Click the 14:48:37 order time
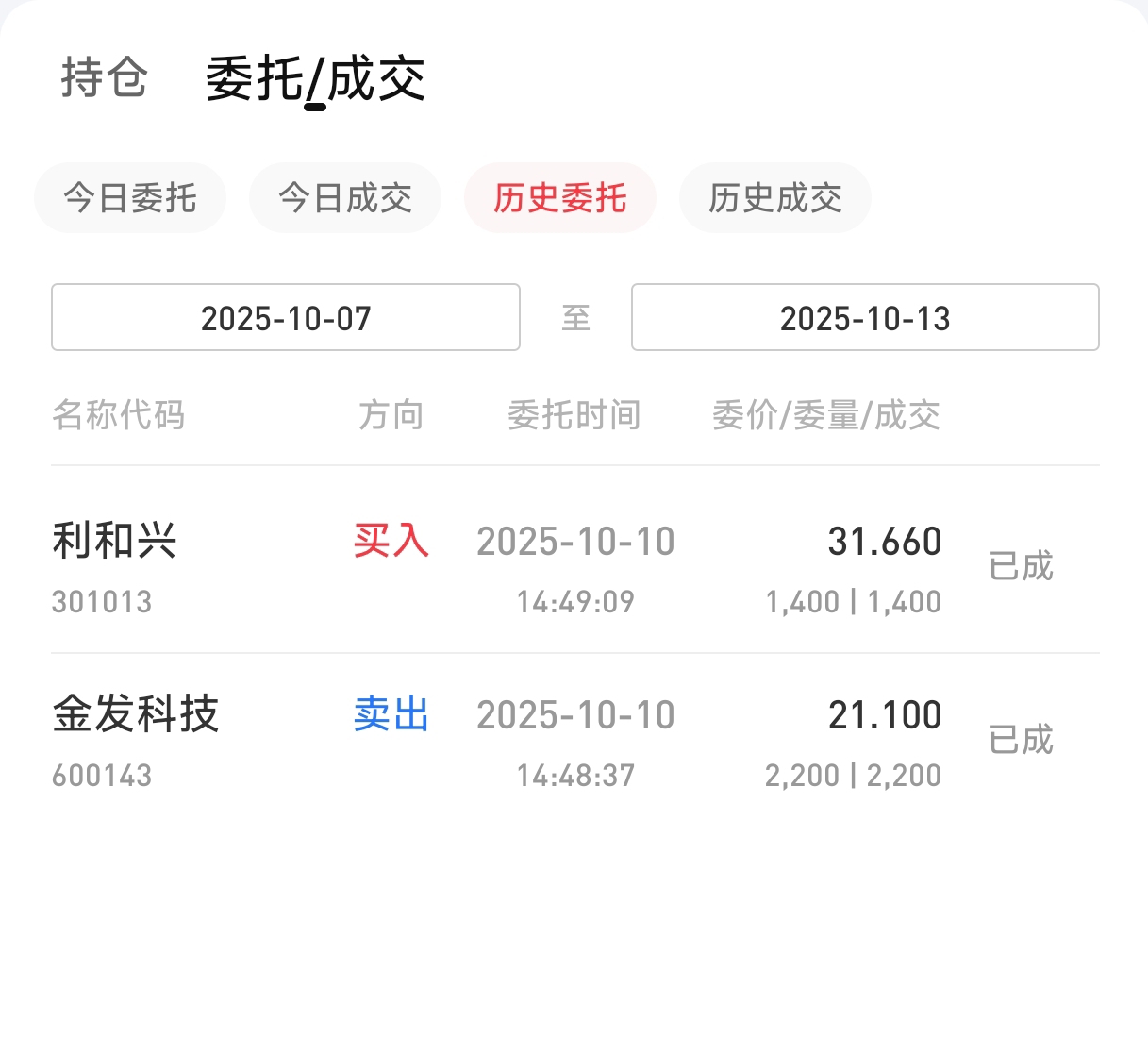The image size is (1148, 1055). click(x=575, y=776)
